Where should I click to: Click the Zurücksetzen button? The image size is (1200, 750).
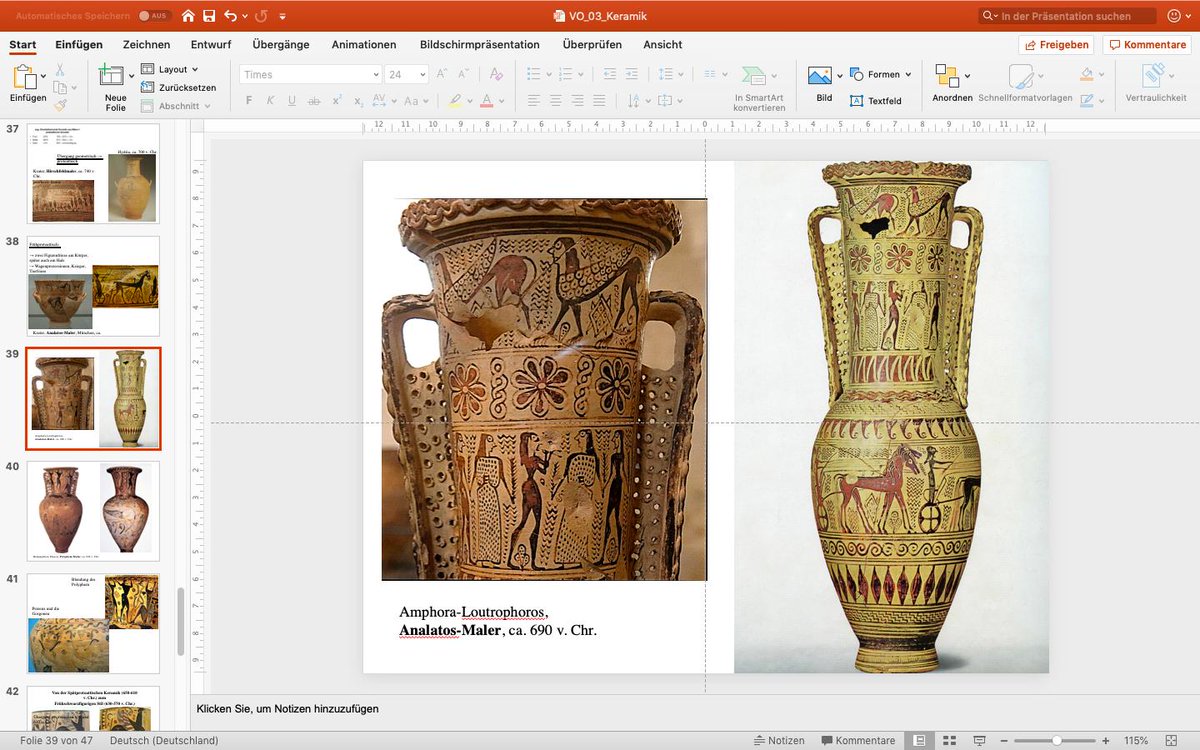point(178,87)
